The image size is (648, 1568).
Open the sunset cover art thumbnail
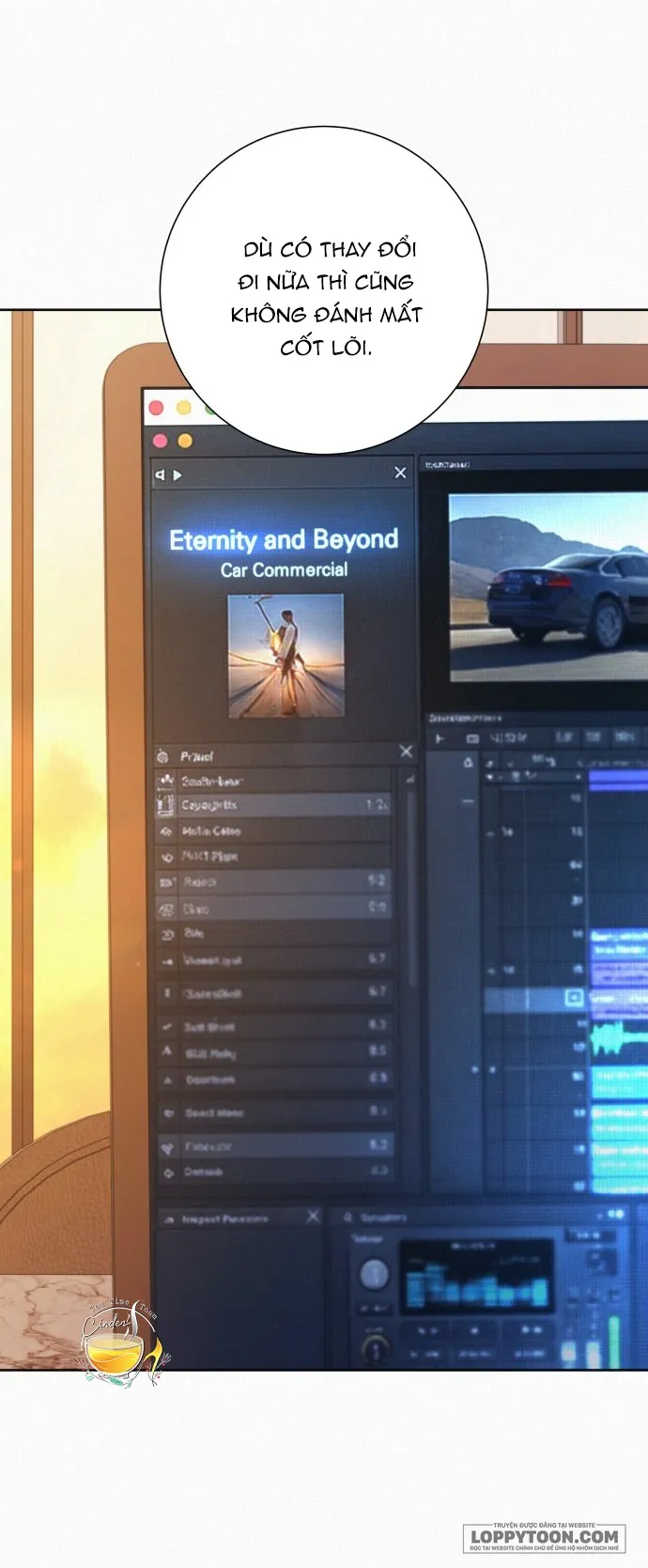tap(285, 656)
